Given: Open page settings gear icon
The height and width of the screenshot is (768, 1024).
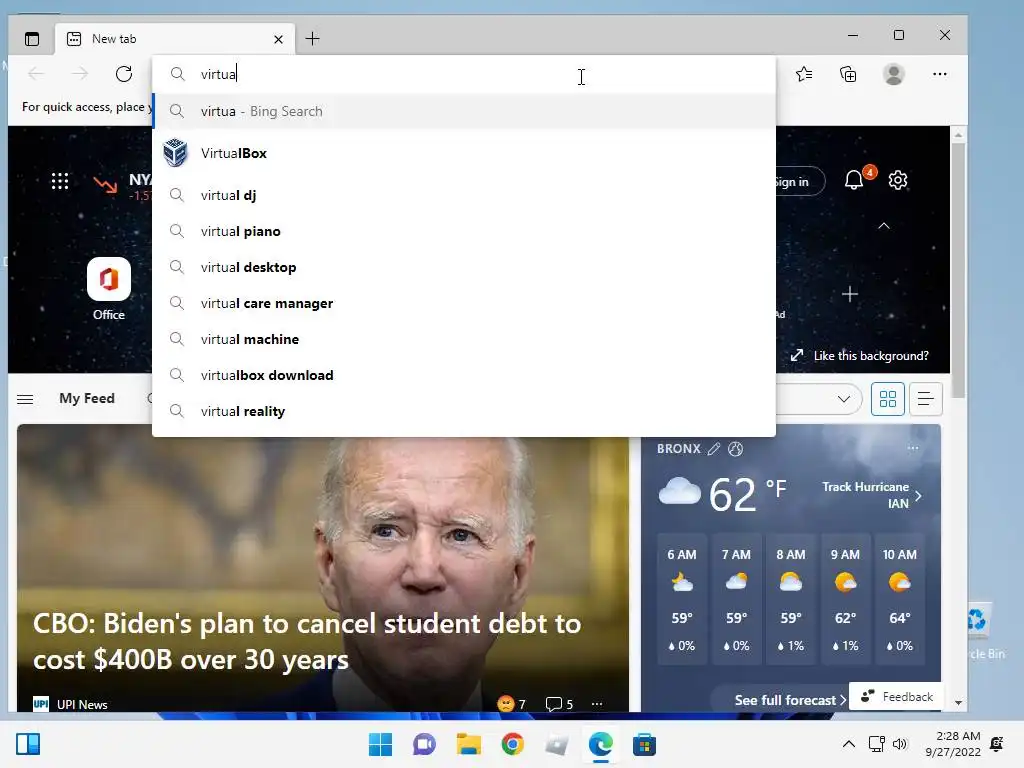Looking at the screenshot, I should [898, 180].
